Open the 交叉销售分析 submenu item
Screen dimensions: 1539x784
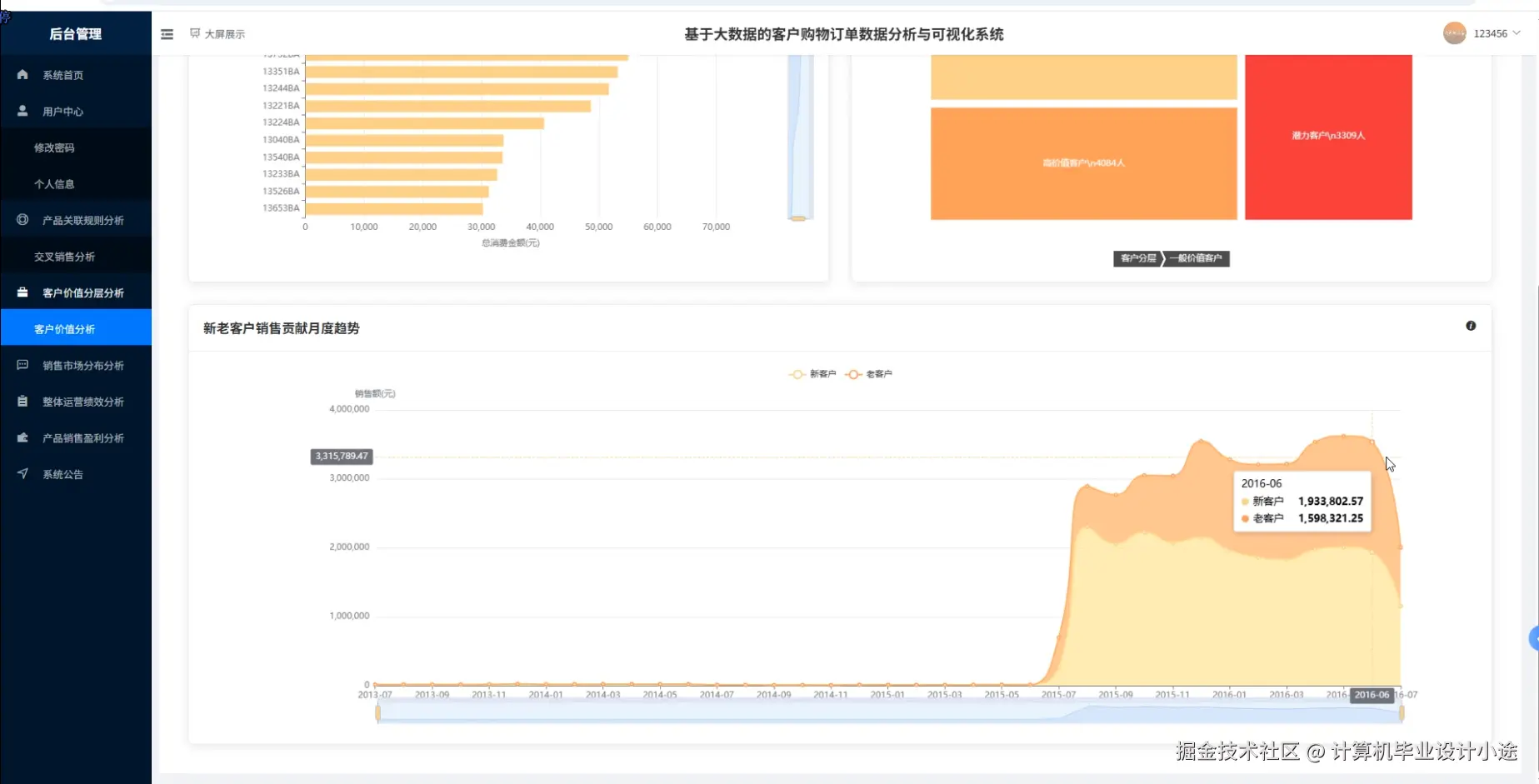click(64, 257)
